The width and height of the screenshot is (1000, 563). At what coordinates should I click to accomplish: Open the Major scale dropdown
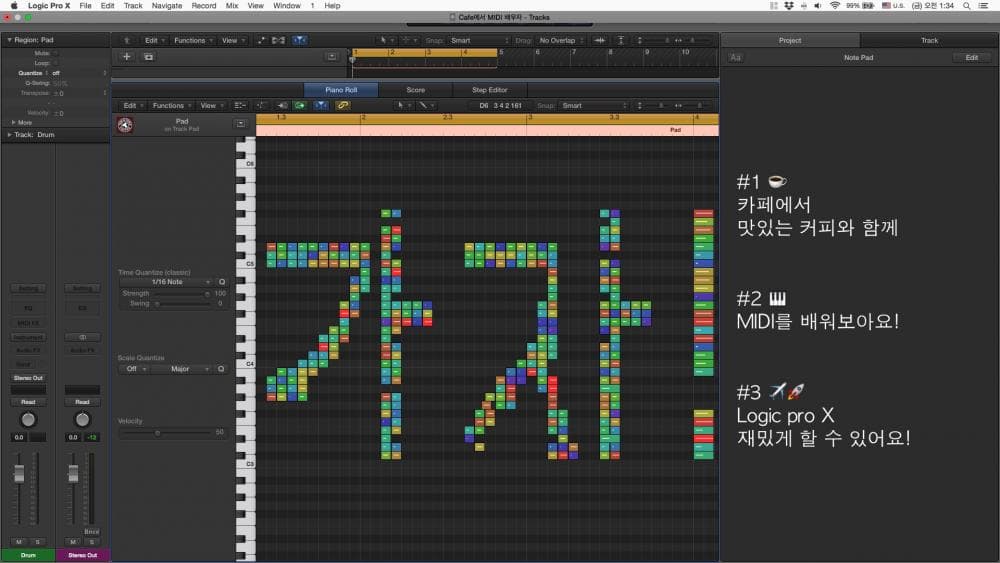point(183,369)
